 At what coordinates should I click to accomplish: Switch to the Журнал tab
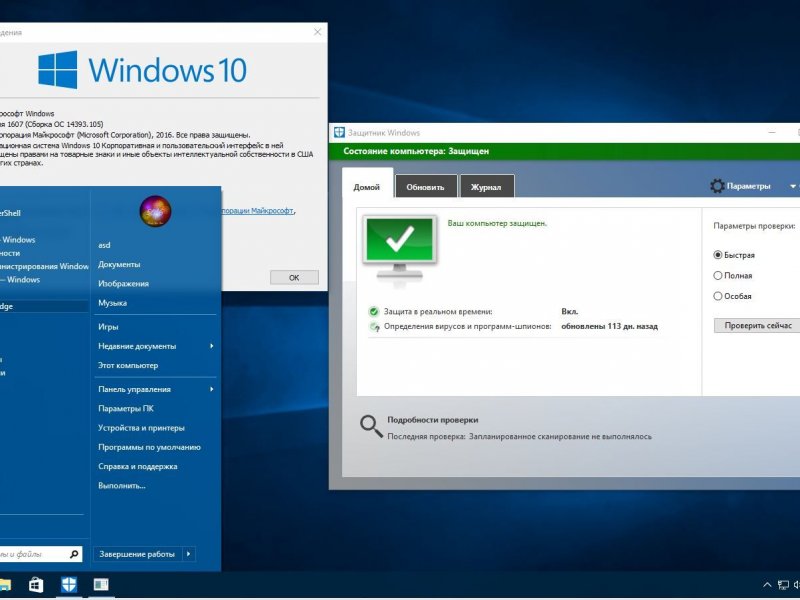486,187
